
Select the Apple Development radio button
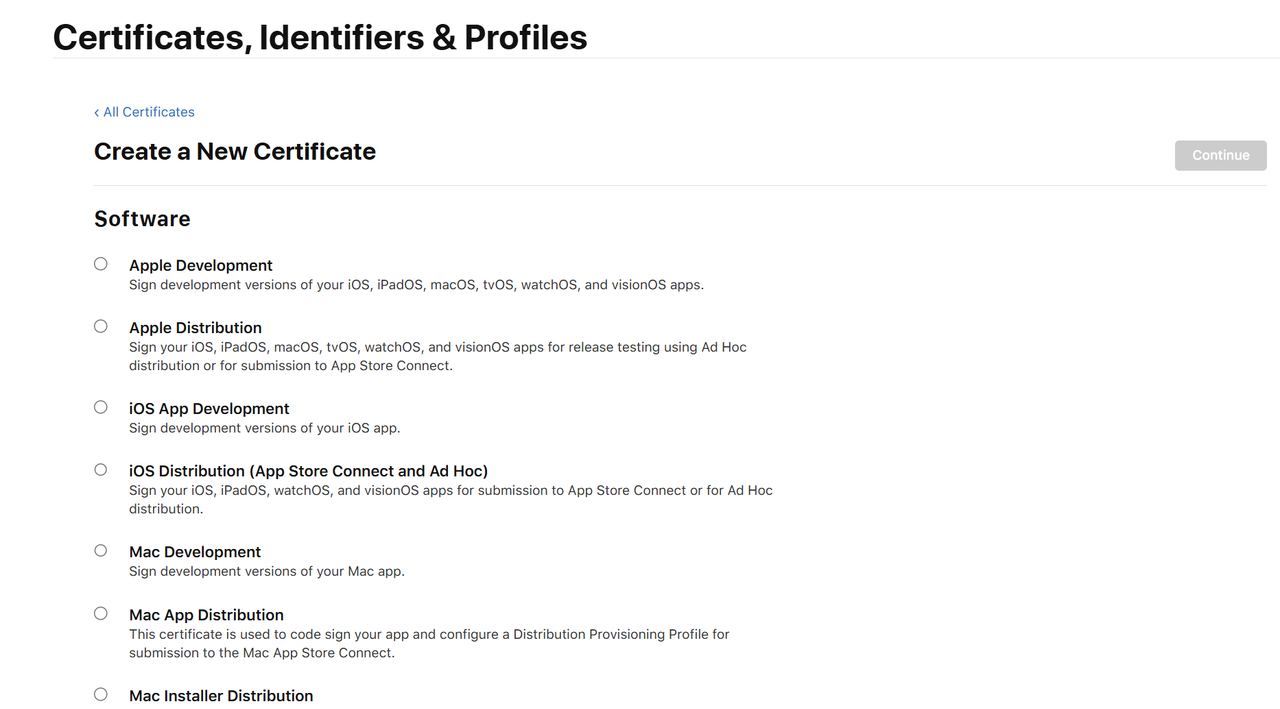(x=101, y=264)
